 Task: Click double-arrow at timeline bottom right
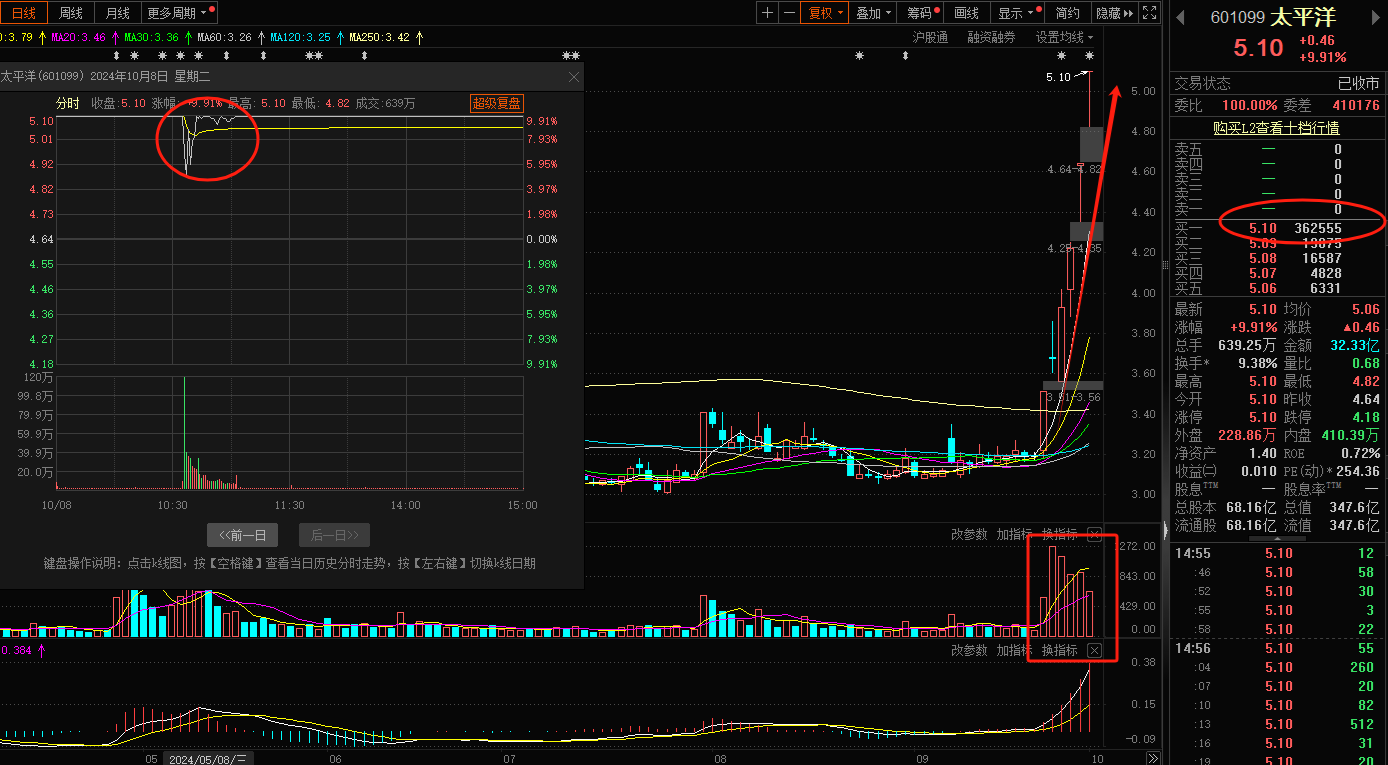click(1152, 758)
